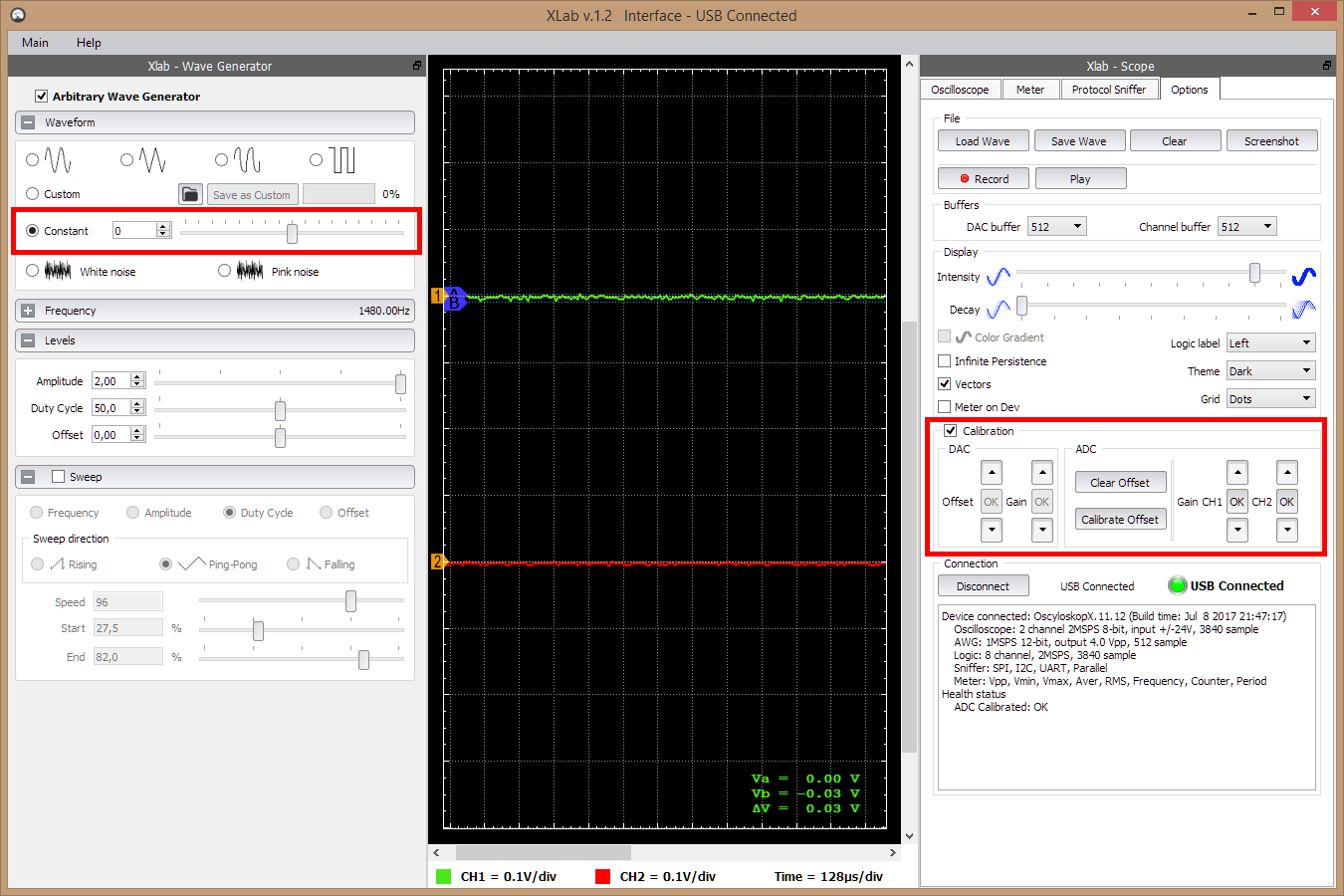
Task: Enable Infinite Persistence checkbox
Action: 945,361
